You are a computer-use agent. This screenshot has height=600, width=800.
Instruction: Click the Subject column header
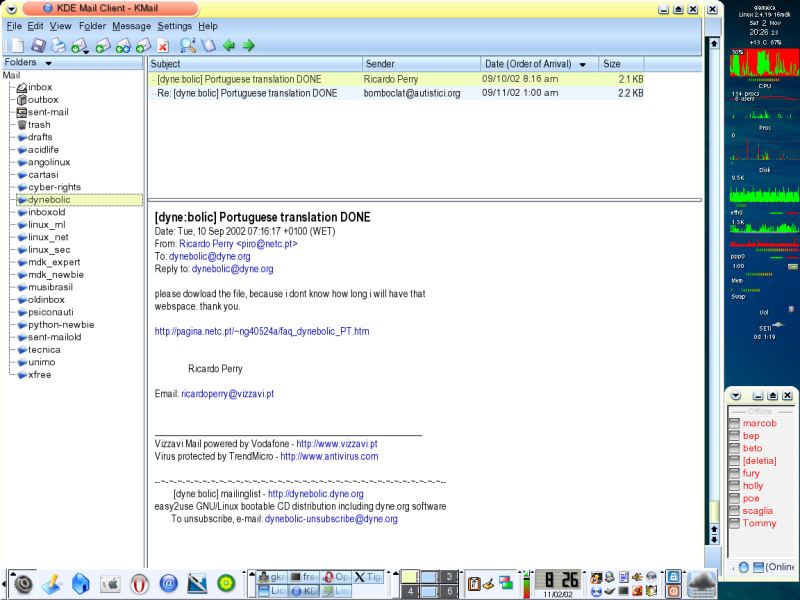pos(255,64)
